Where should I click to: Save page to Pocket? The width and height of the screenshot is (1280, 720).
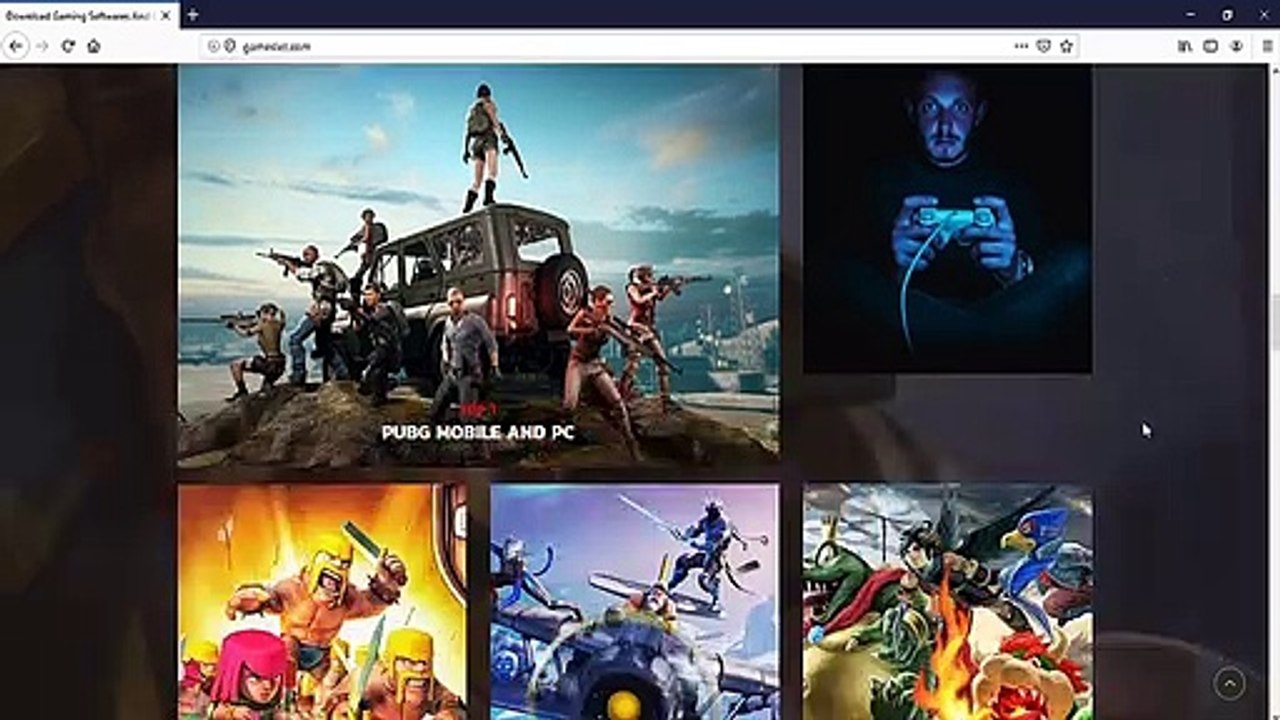click(1043, 46)
